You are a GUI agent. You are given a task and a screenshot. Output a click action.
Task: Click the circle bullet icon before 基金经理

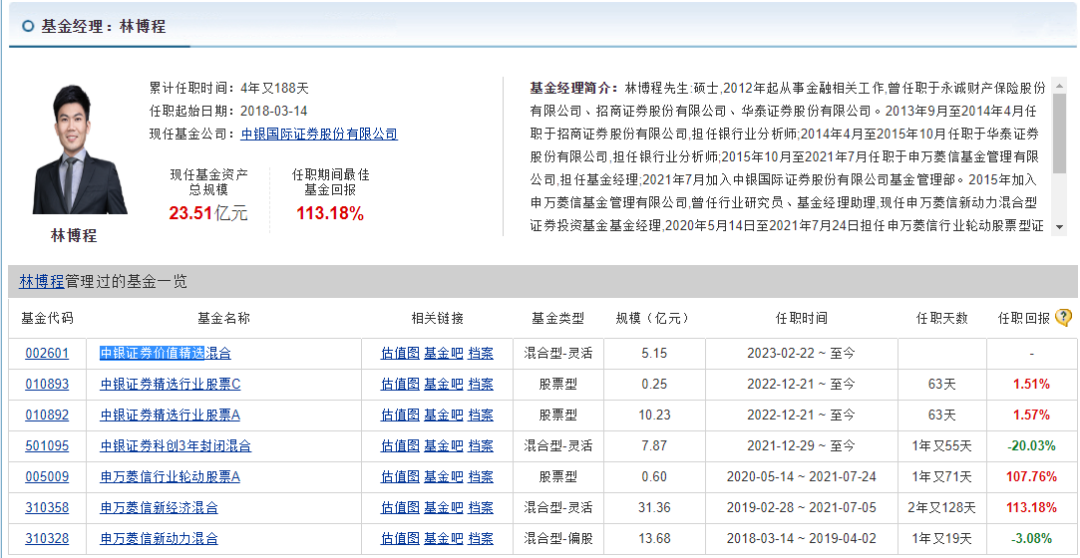point(27,27)
